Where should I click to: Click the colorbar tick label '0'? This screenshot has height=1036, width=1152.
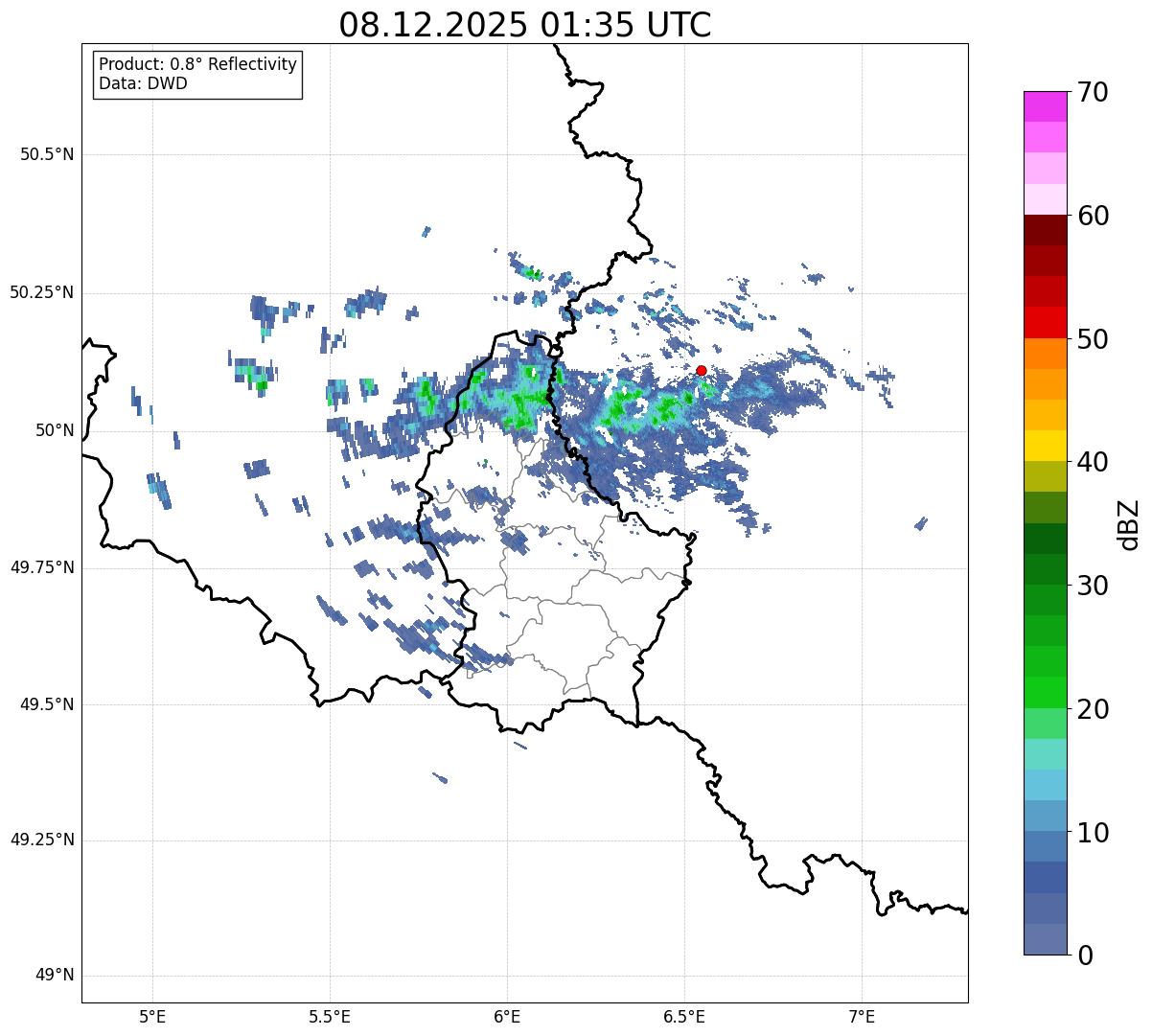pyautogui.click(x=1085, y=955)
